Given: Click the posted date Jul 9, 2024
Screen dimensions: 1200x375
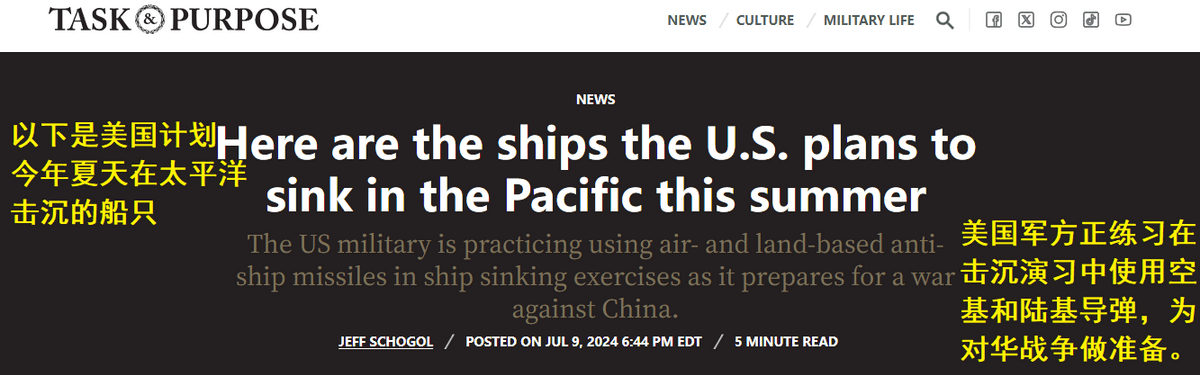Looking at the screenshot, I should coord(583,341).
